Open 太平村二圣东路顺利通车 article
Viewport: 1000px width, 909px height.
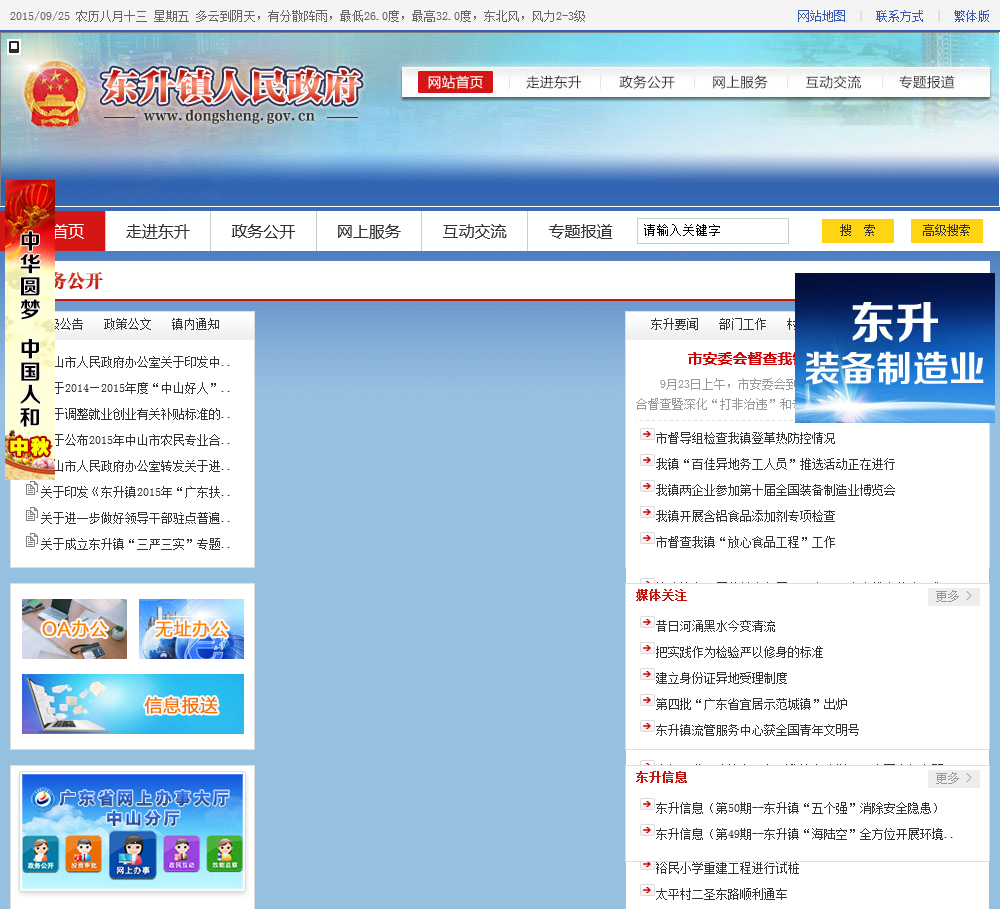(721, 894)
